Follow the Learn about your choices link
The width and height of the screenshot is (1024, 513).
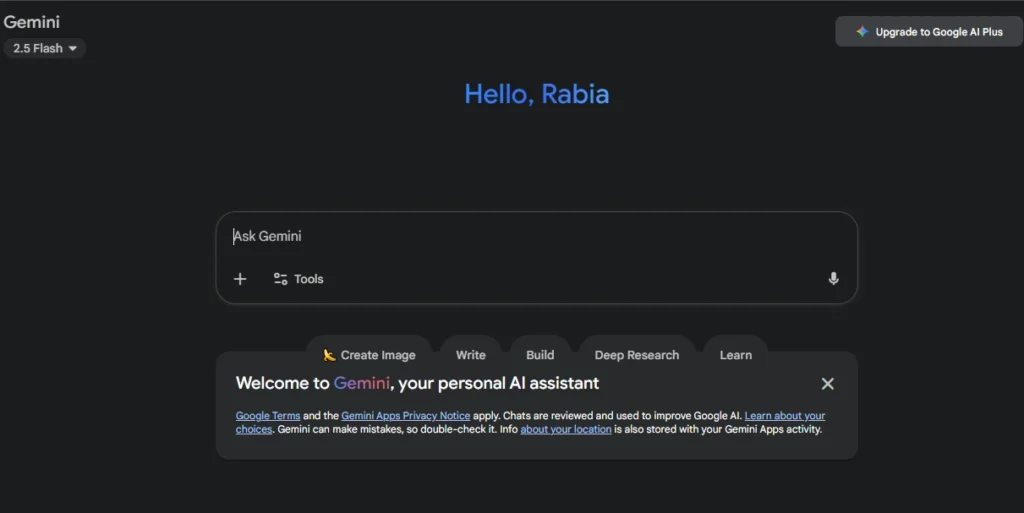784,416
